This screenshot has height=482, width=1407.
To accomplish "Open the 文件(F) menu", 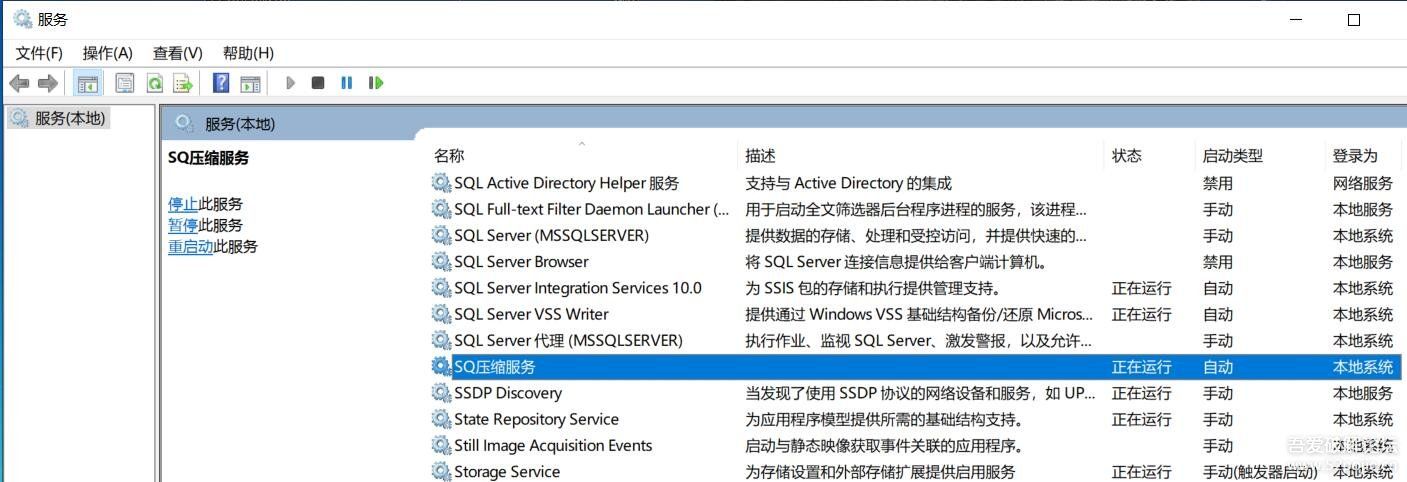I will (39, 53).
